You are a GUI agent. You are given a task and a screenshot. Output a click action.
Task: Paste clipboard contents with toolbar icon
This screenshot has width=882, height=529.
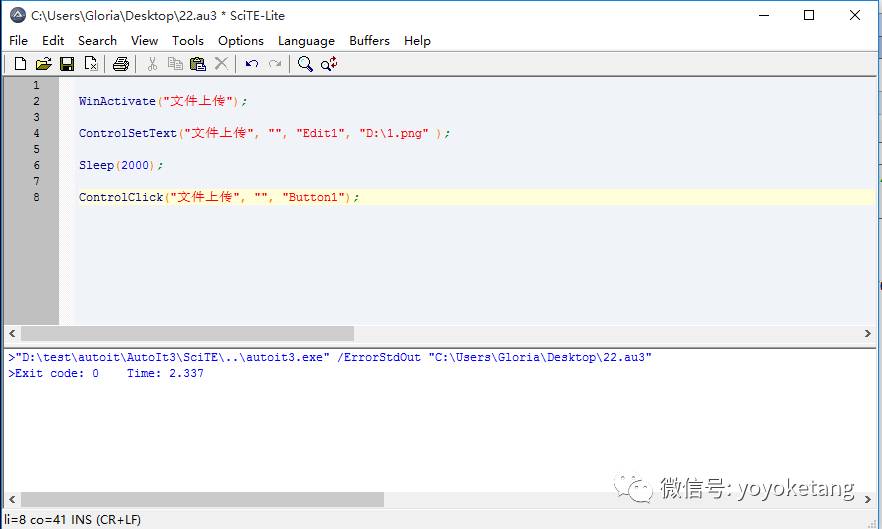point(198,64)
